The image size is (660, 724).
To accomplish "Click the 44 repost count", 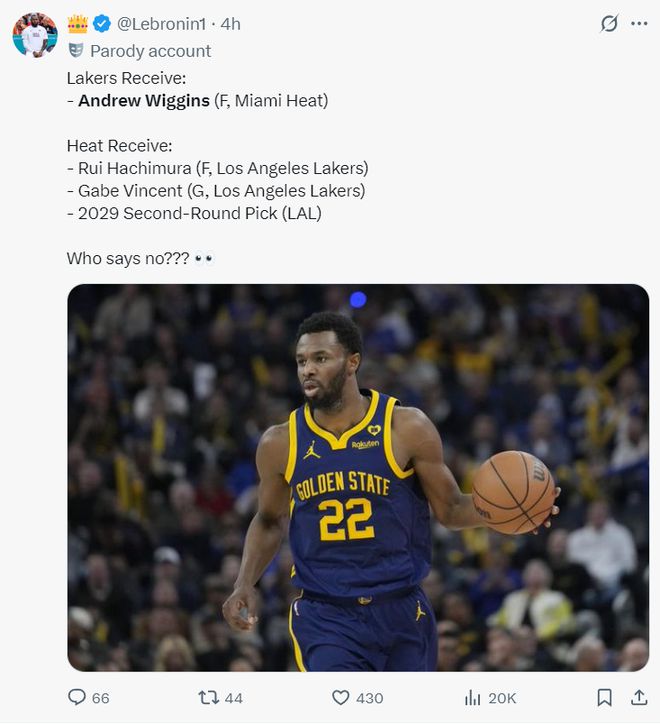I will tap(234, 698).
